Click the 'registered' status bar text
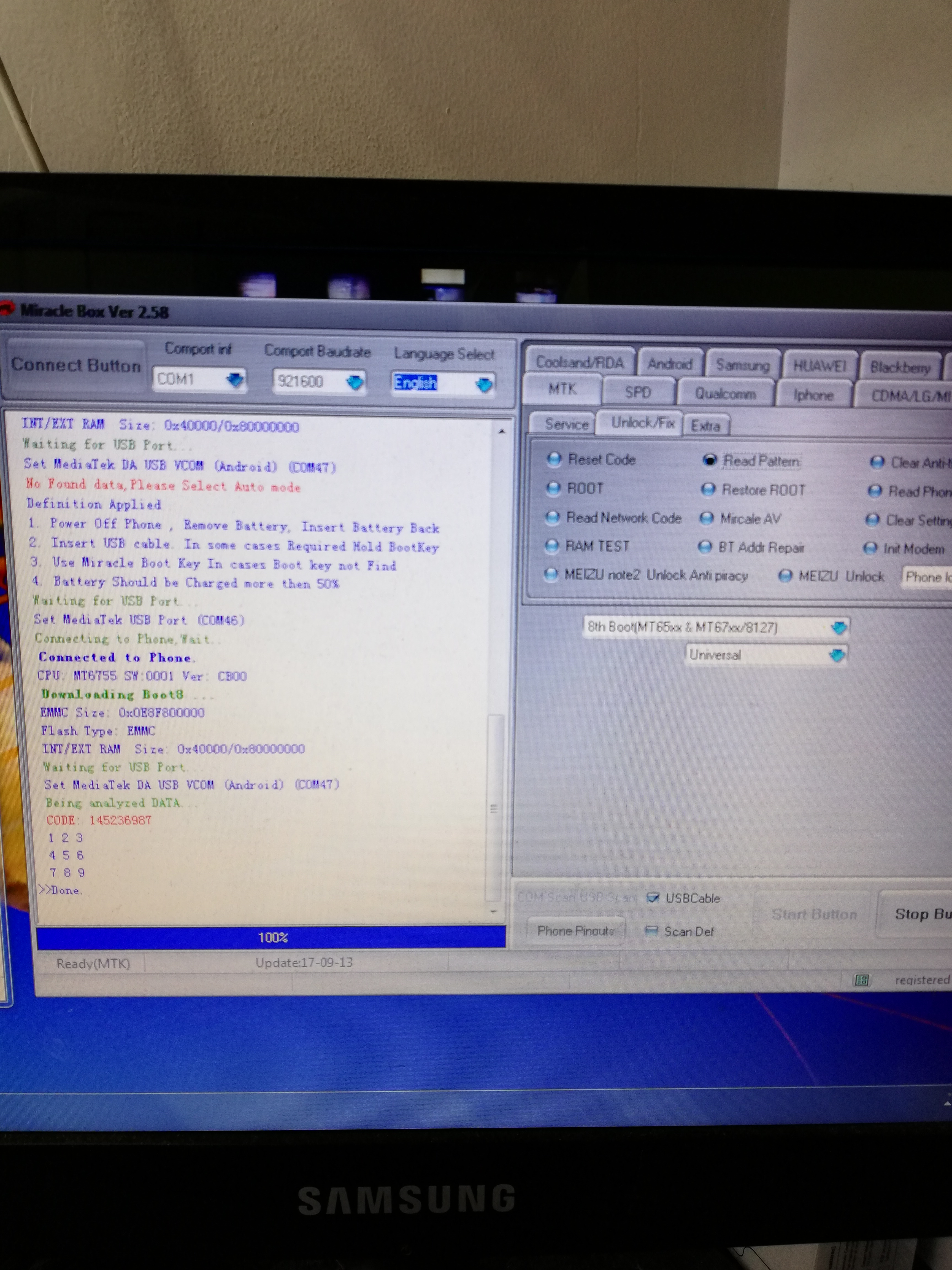952x1270 pixels. [922, 980]
